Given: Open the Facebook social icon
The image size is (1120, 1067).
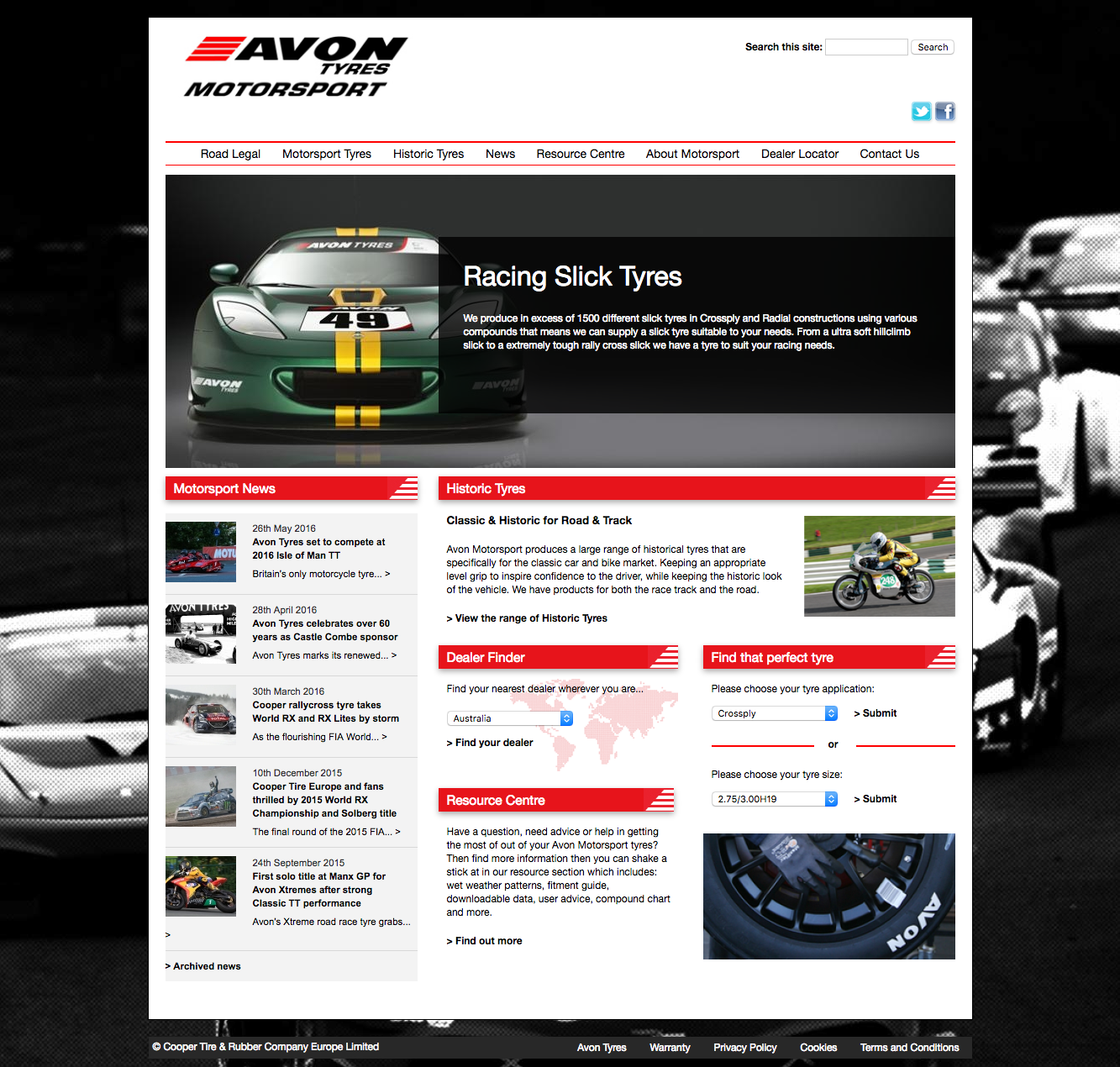Looking at the screenshot, I should [x=945, y=112].
